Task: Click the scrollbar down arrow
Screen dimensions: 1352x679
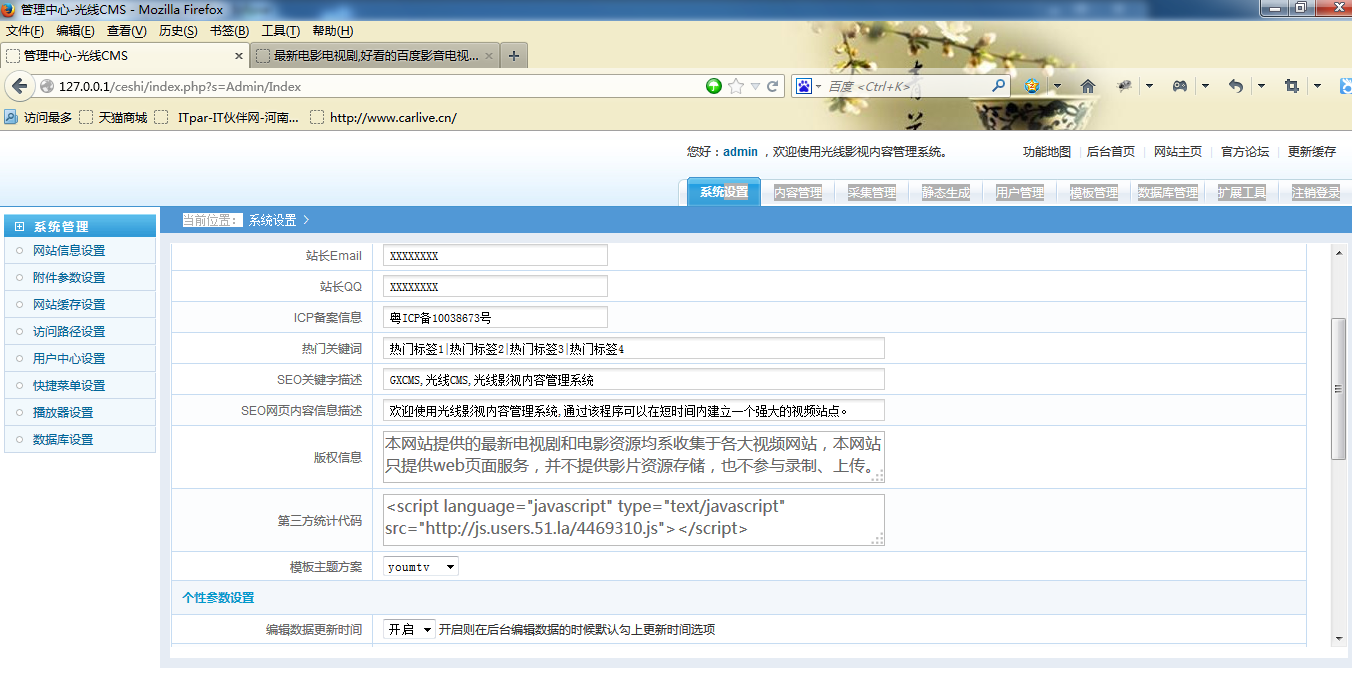Action: point(1338,639)
